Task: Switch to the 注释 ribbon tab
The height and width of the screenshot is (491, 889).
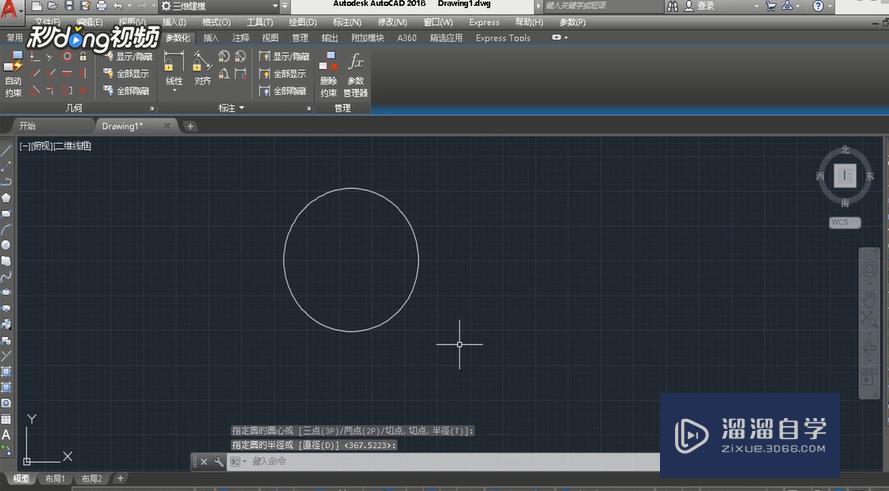Action: [240, 38]
